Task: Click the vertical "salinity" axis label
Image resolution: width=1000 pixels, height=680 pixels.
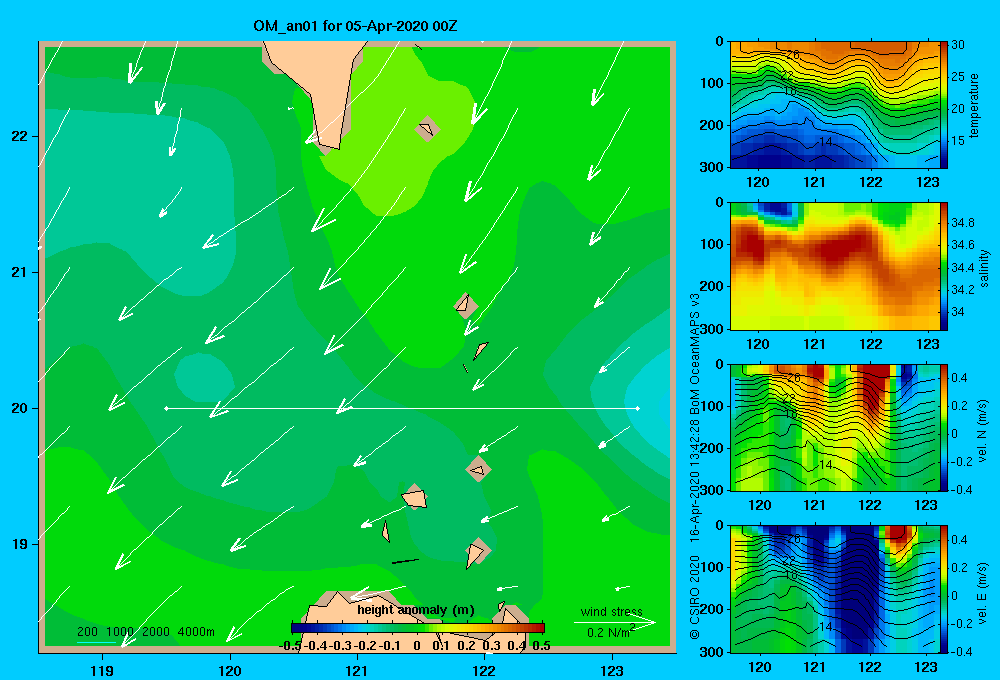Action: 984,268
